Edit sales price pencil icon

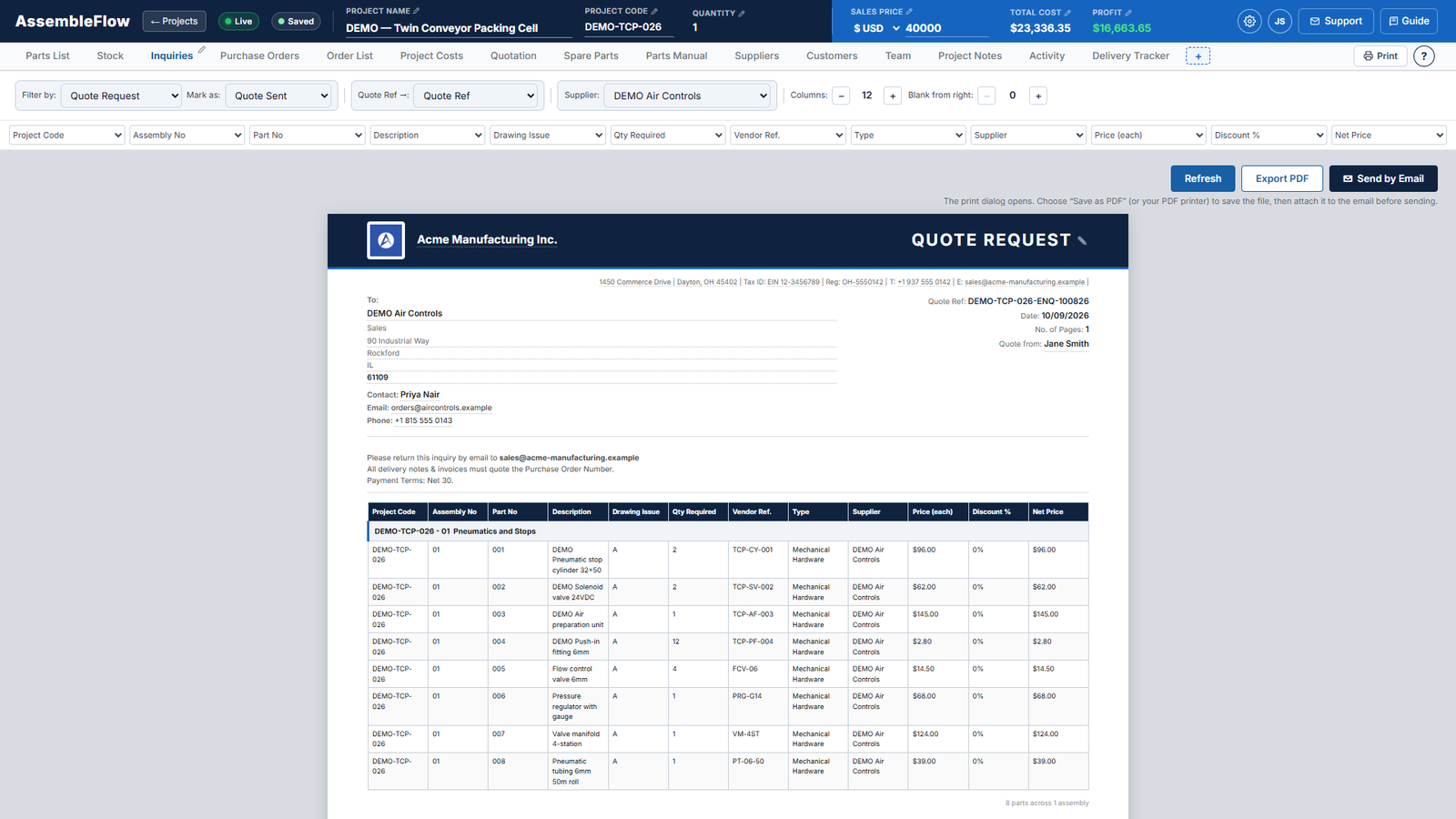[x=909, y=12]
